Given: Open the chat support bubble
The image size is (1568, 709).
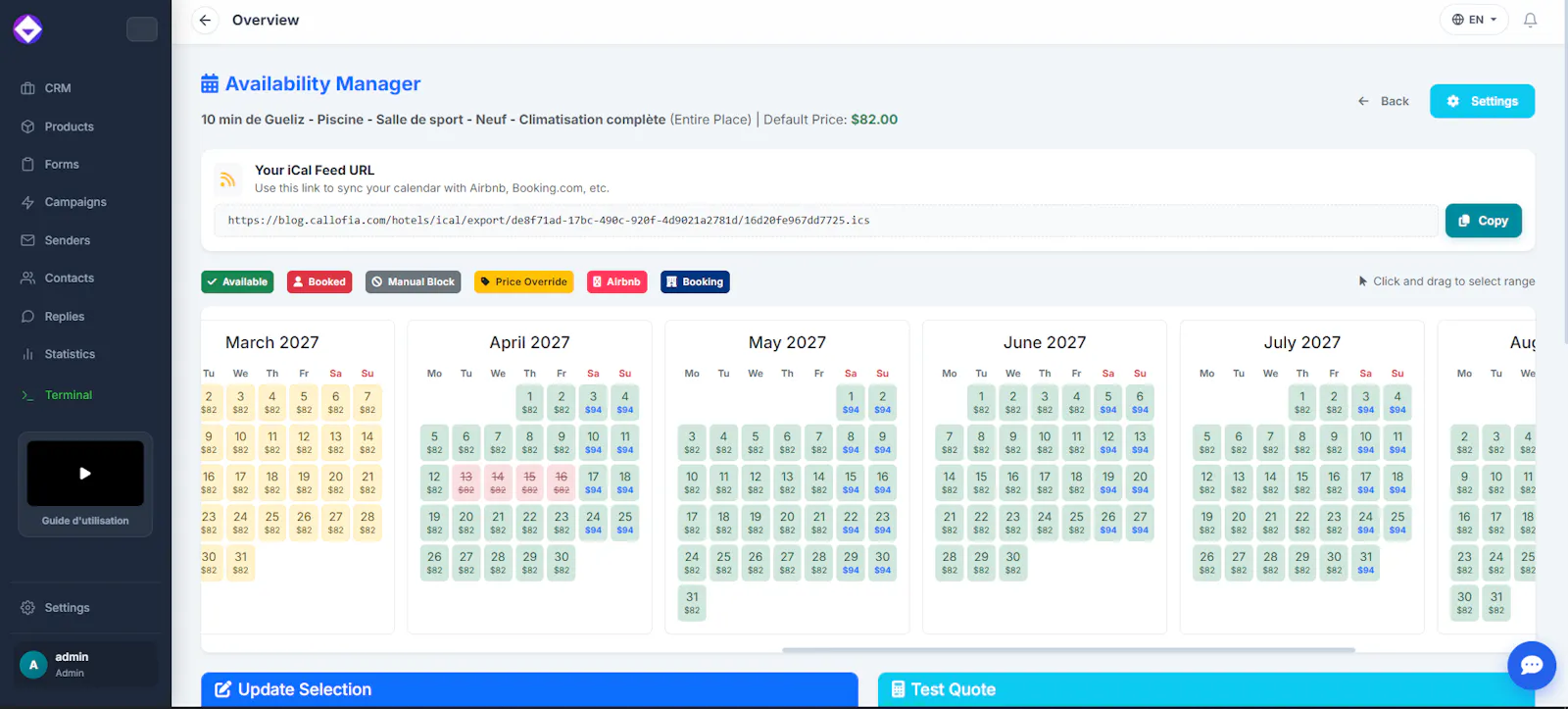Looking at the screenshot, I should tap(1532, 666).
